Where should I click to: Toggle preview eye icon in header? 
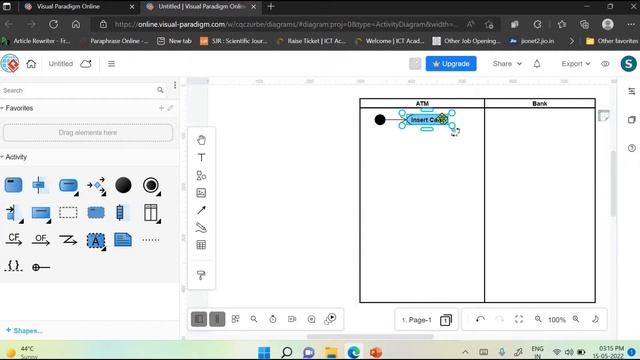click(605, 64)
